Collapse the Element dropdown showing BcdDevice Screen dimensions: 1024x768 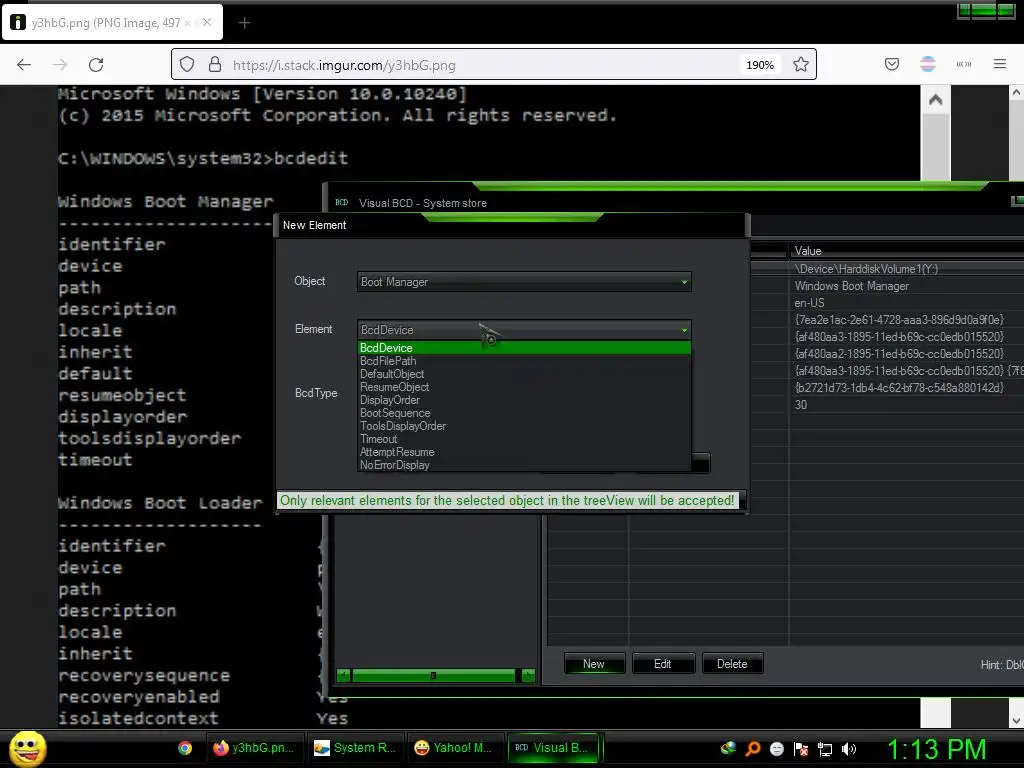coord(524,330)
